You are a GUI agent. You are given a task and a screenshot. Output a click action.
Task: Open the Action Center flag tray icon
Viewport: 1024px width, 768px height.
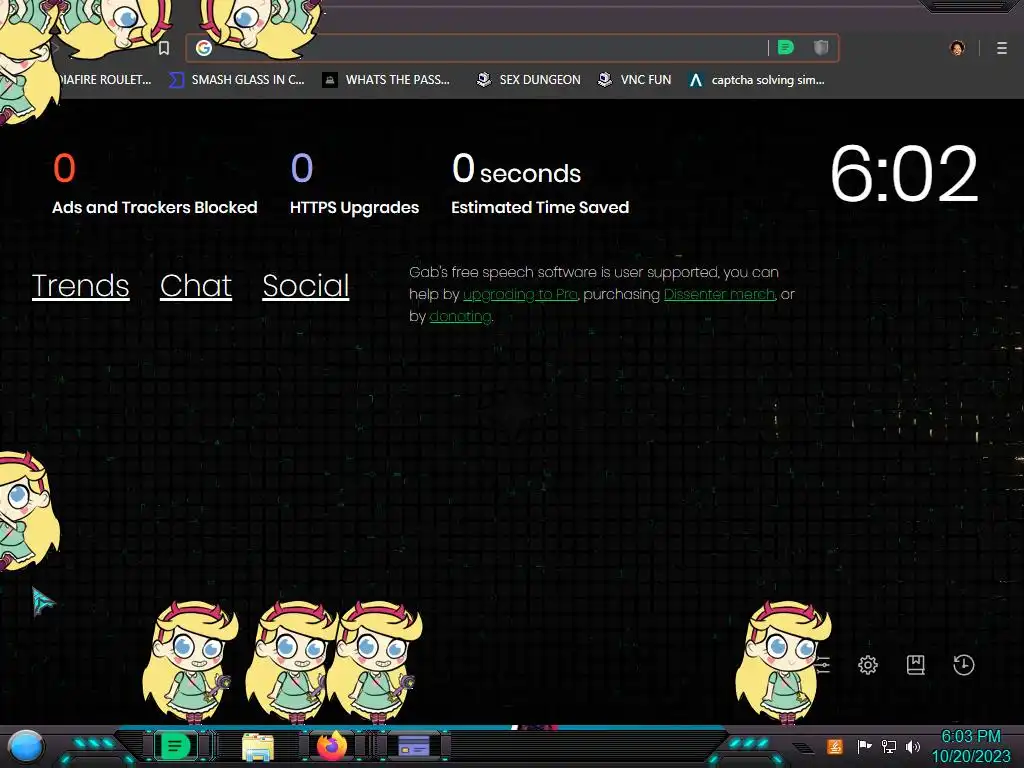click(x=864, y=746)
